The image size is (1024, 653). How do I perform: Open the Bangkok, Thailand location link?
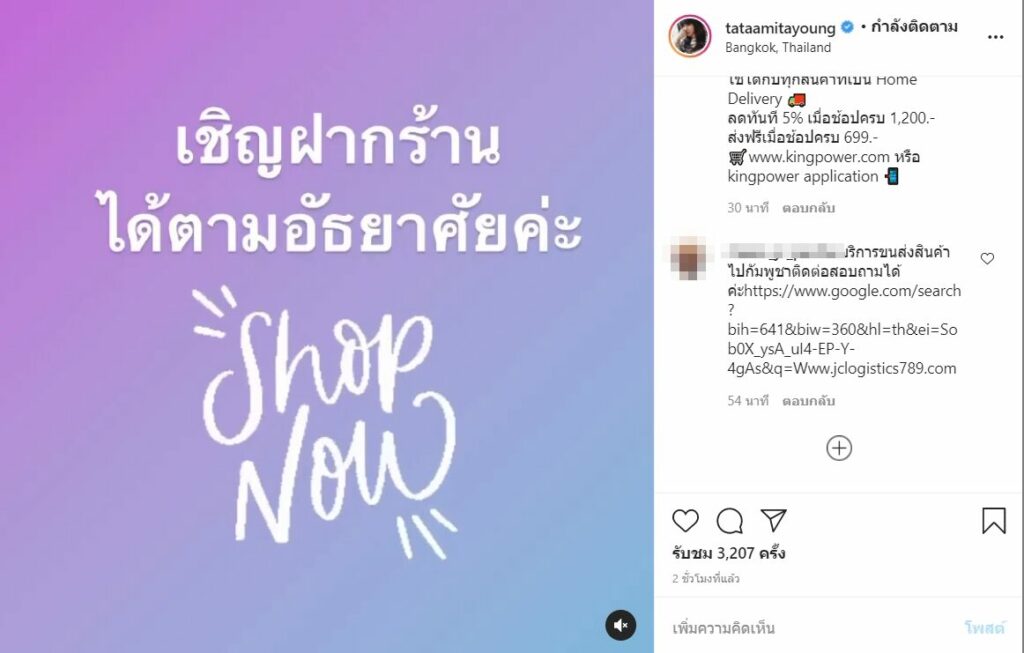click(x=778, y=48)
